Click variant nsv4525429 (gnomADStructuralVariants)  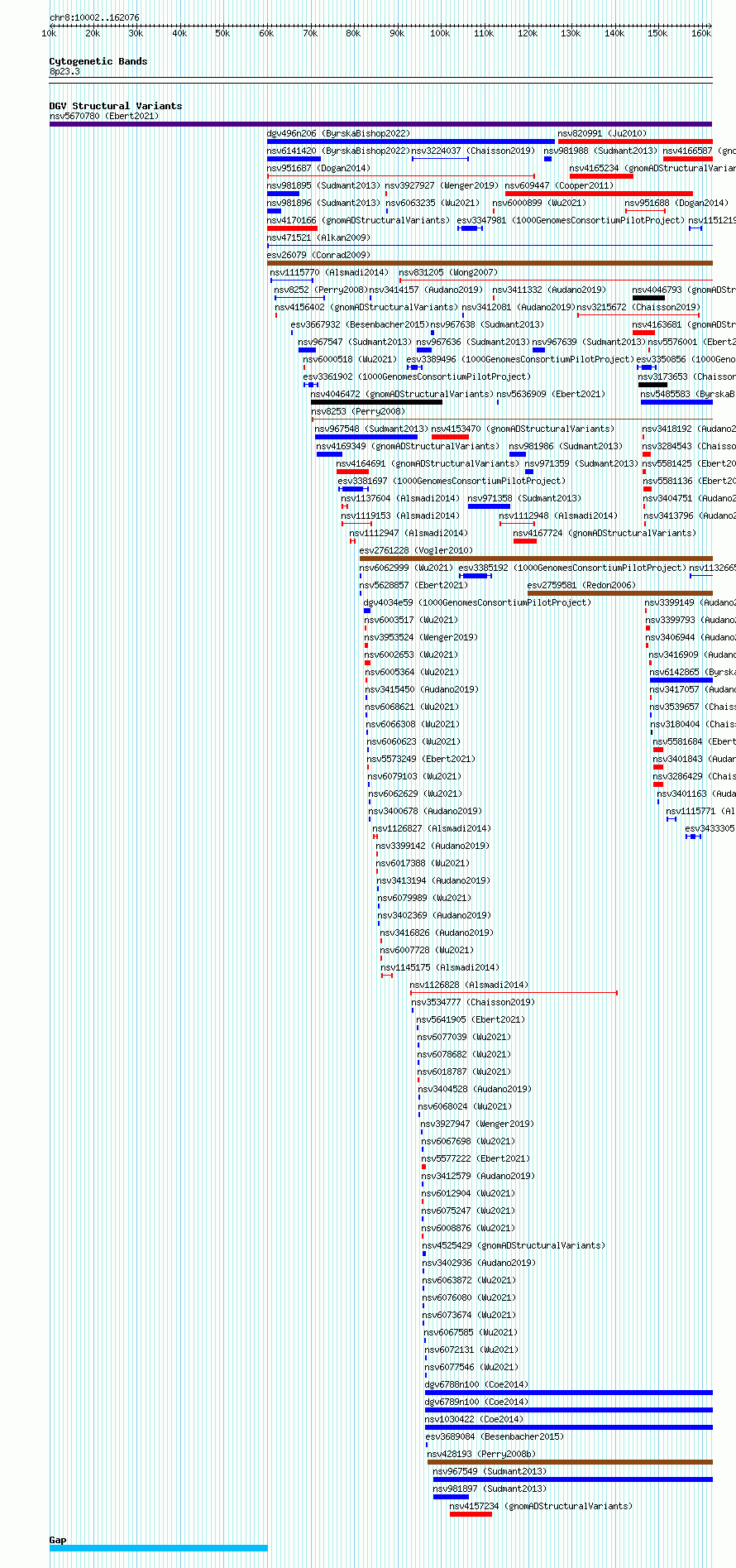click(x=514, y=1245)
